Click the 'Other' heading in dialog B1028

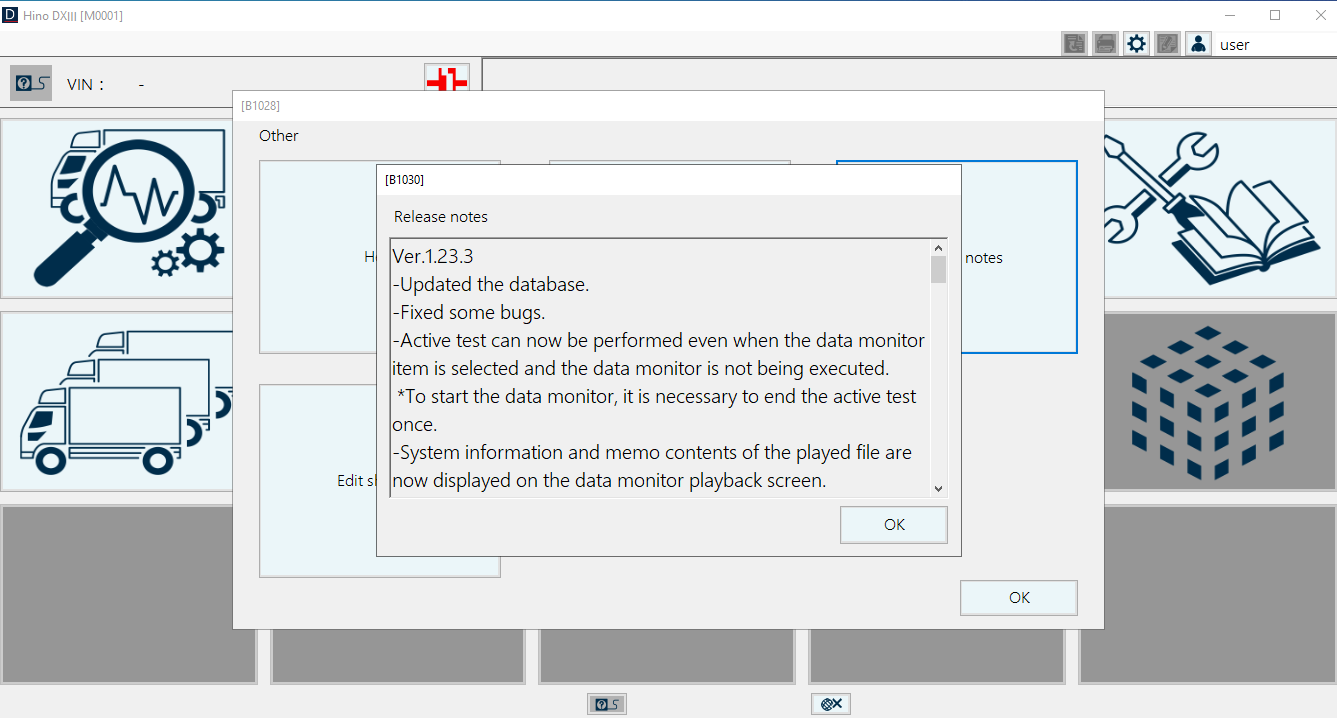(279, 136)
